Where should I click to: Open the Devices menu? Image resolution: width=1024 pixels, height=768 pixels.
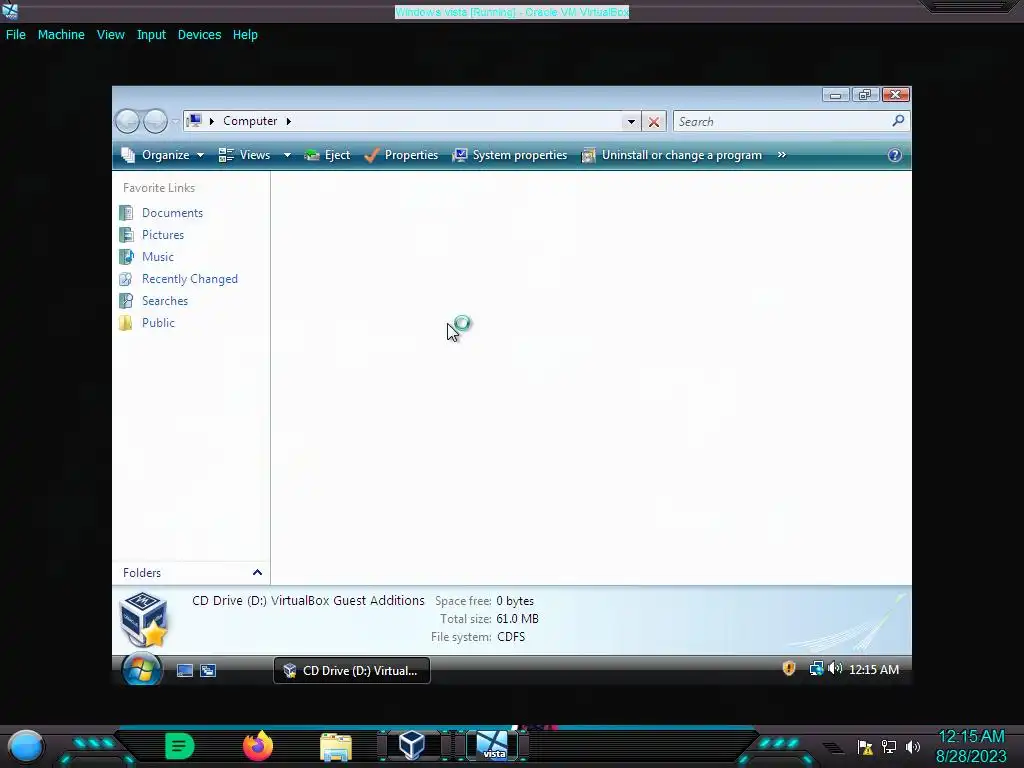(199, 35)
